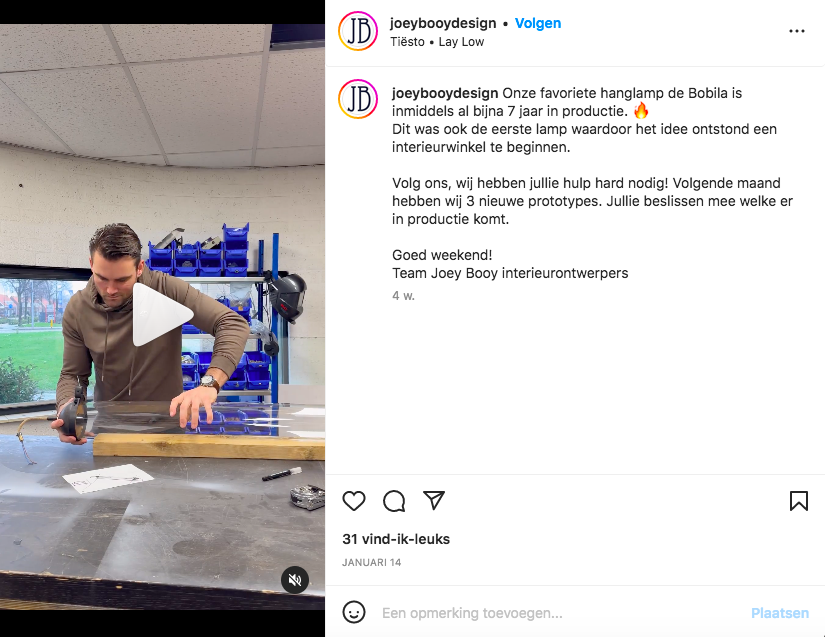Screen dimensions: 825x637
Task: Click the Plaatsen post button
Action: tap(780, 613)
